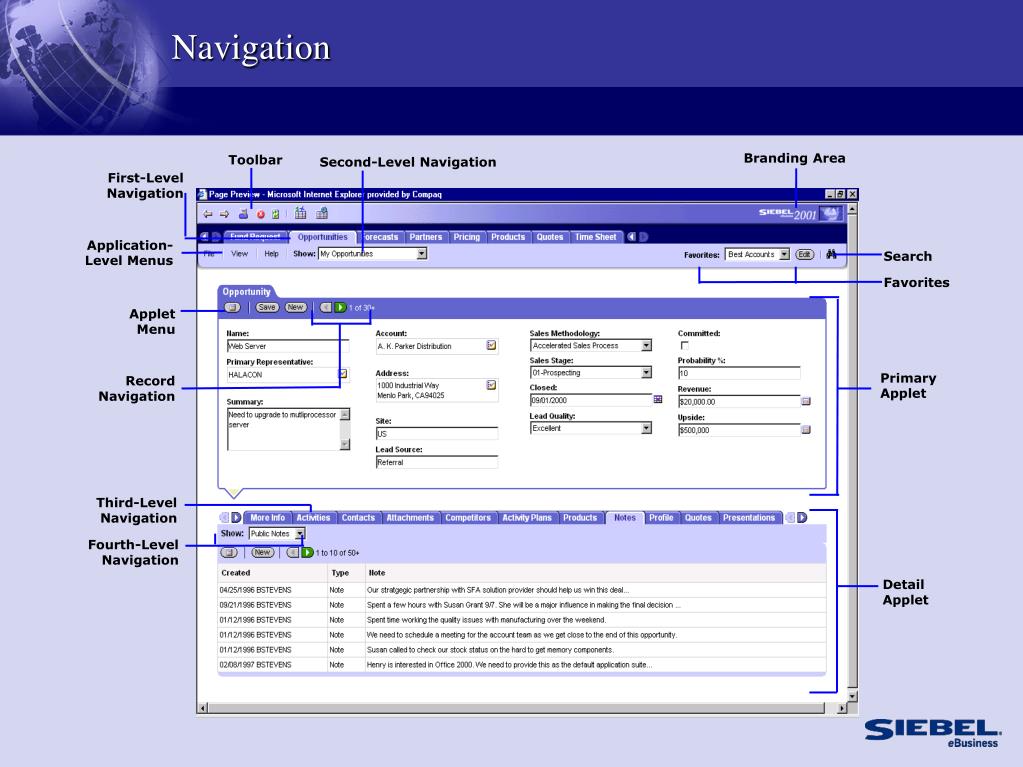Show next Notes records with green arrow
The image size is (1023, 767).
point(307,552)
